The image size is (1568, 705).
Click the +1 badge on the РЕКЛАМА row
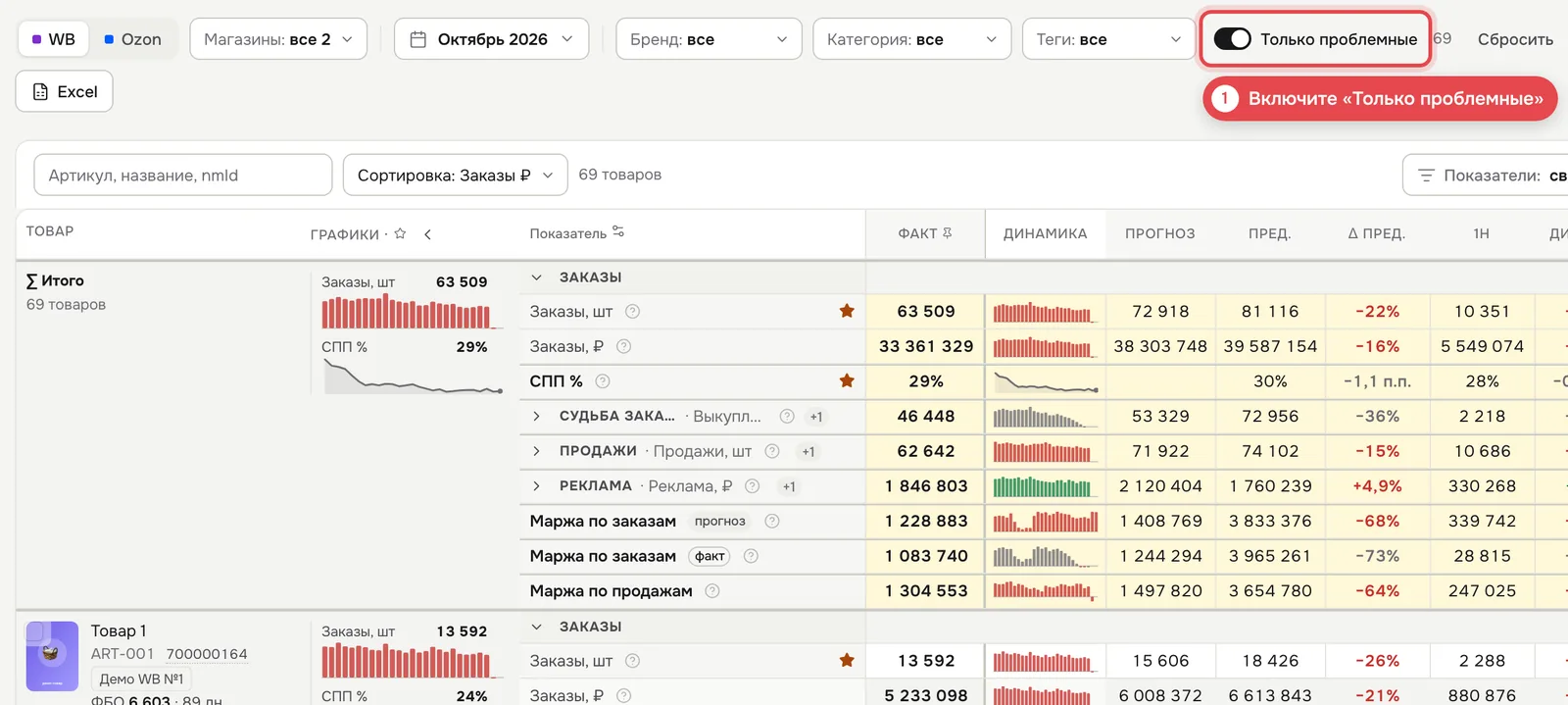(x=789, y=486)
